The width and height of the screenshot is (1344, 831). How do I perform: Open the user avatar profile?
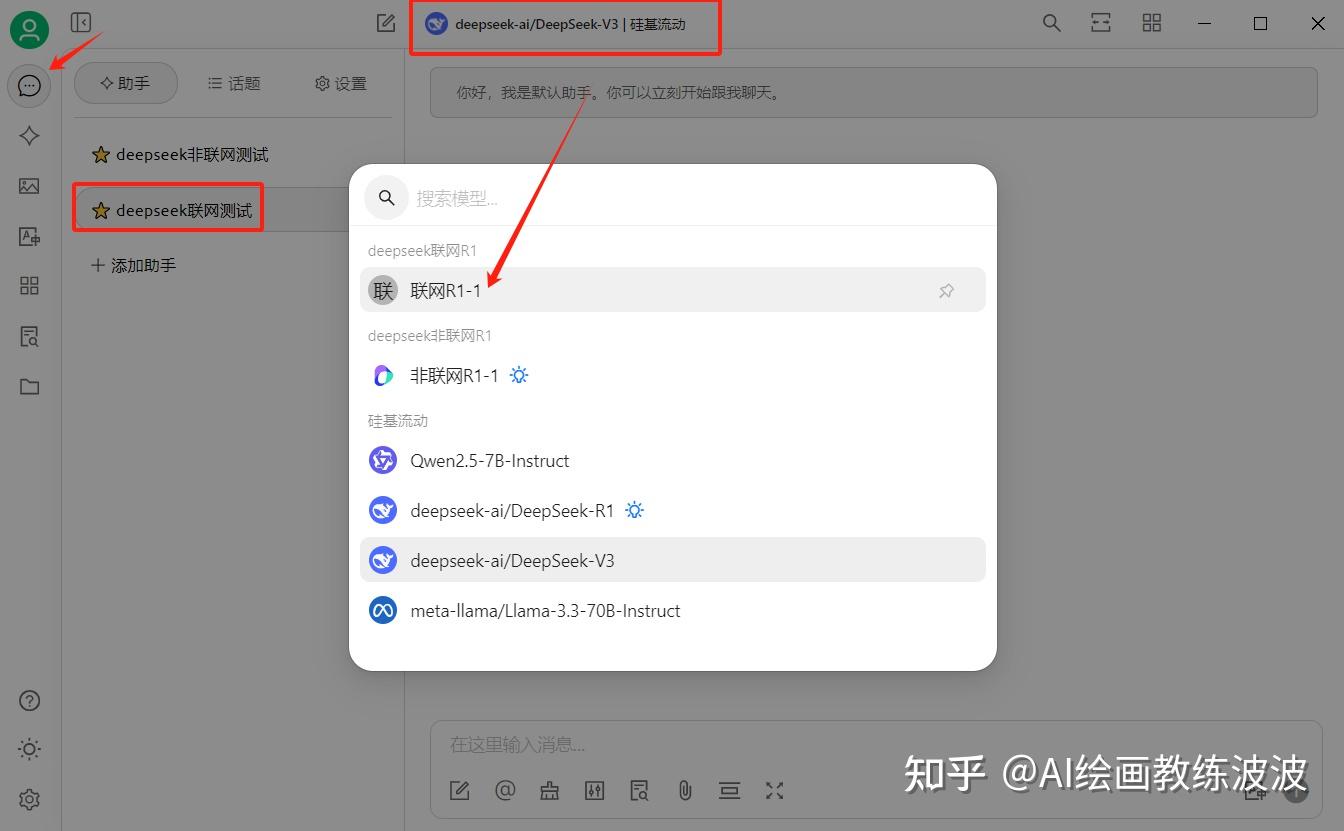tap(30, 30)
